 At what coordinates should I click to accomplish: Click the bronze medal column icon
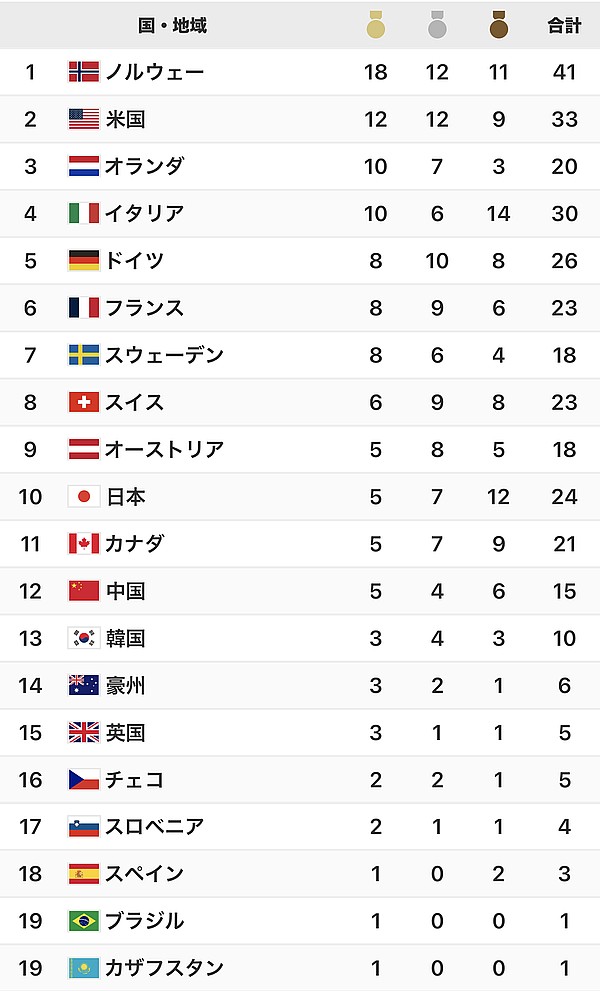[499, 25]
